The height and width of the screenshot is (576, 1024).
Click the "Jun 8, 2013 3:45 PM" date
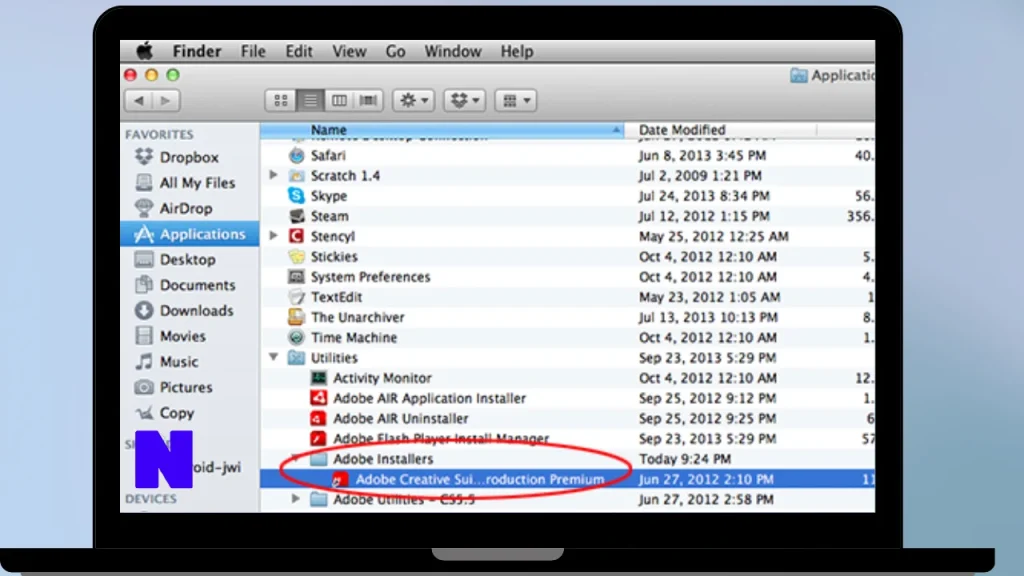point(703,155)
